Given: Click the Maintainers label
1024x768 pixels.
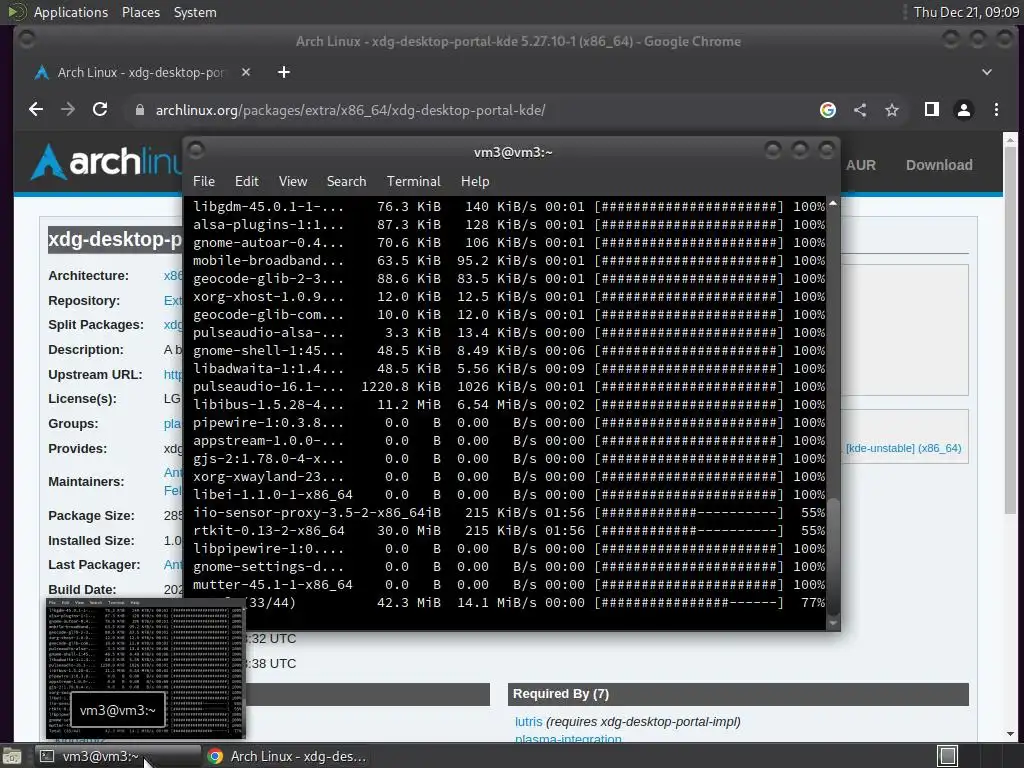Looking at the screenshot, I should (86, 482).
